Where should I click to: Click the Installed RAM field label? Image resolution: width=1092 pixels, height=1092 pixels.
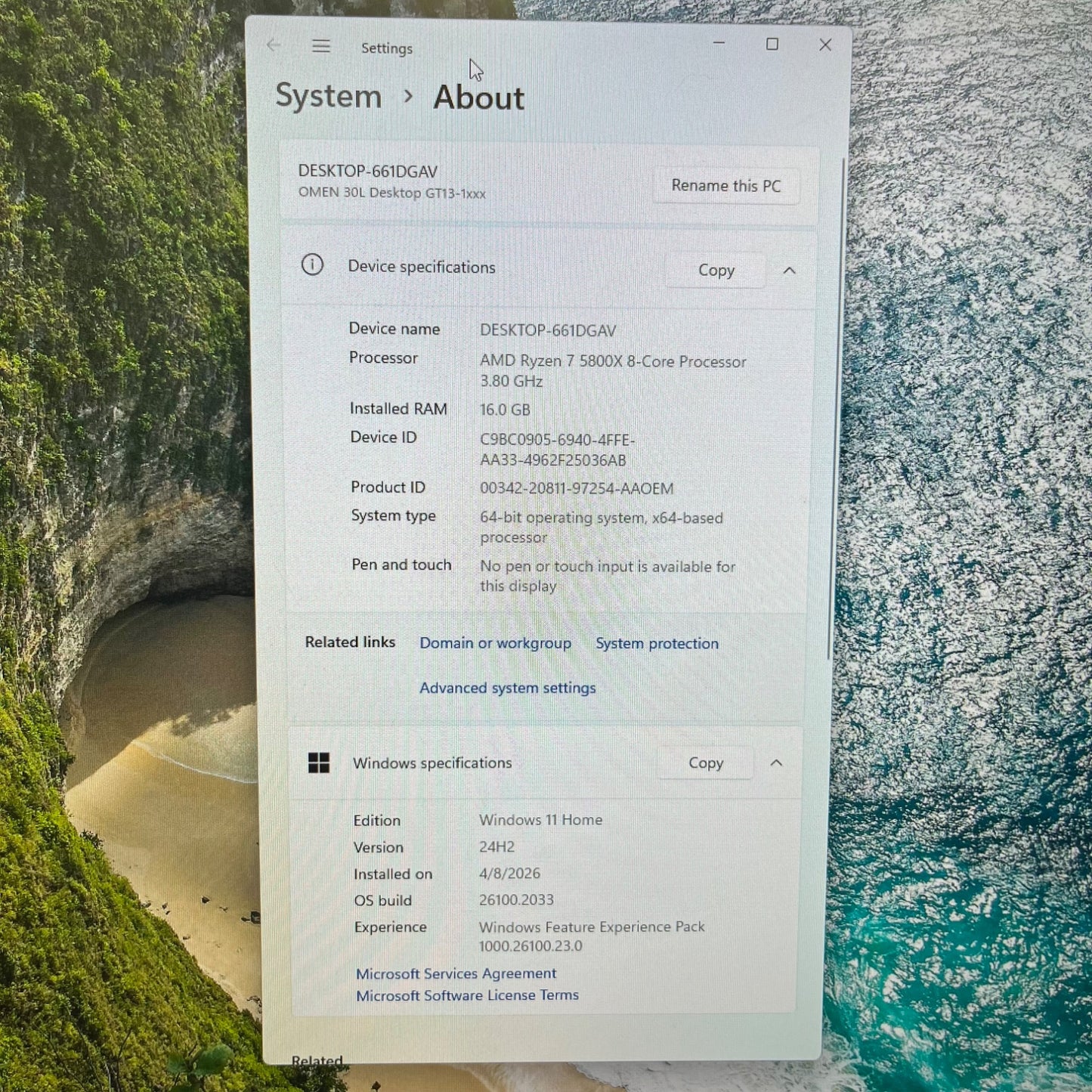398,409
